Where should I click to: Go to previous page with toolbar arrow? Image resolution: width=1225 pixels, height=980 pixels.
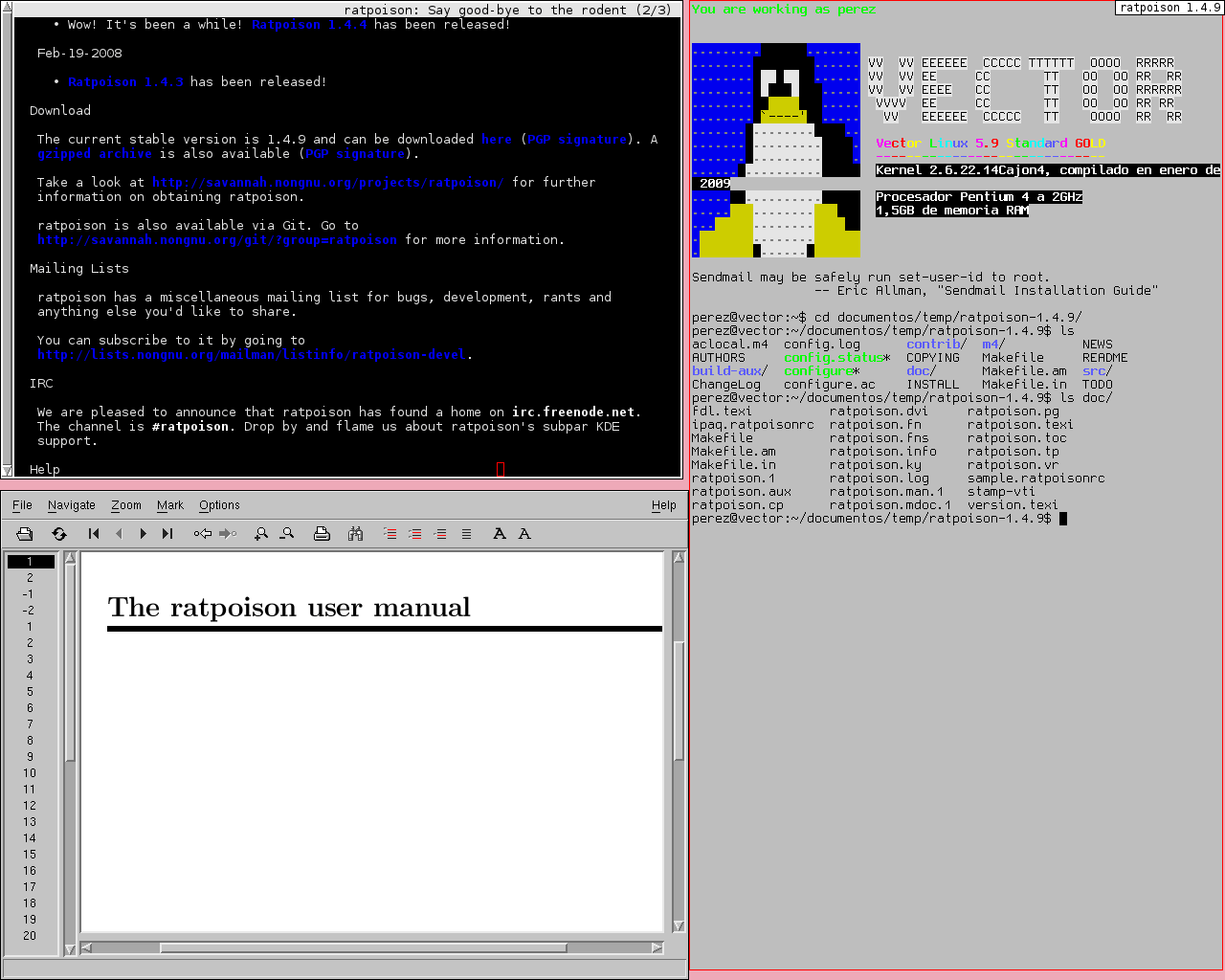coord(119,534)
